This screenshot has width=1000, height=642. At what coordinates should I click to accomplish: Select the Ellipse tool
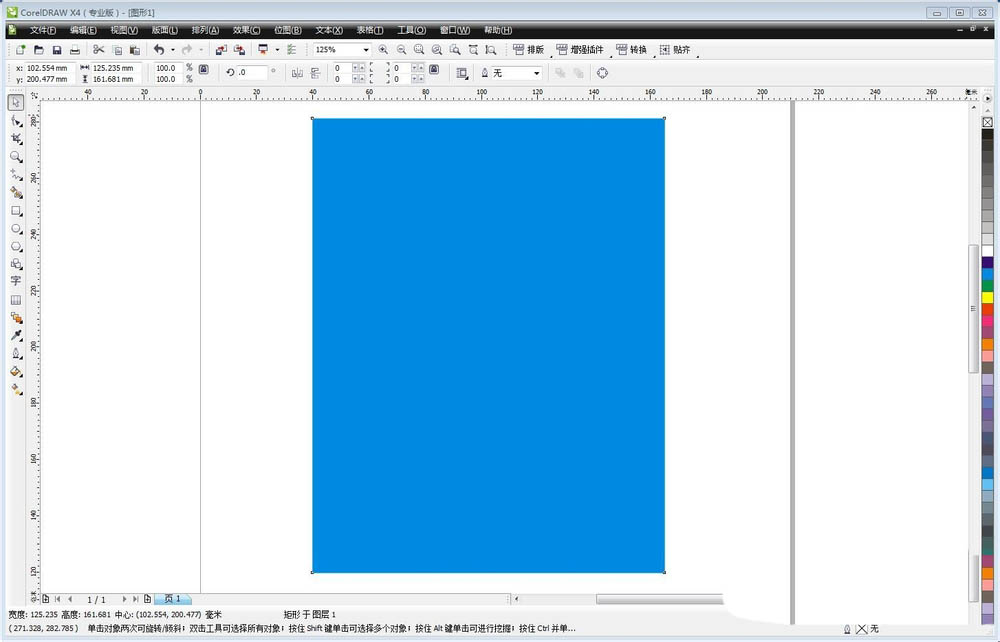(16, 229)
